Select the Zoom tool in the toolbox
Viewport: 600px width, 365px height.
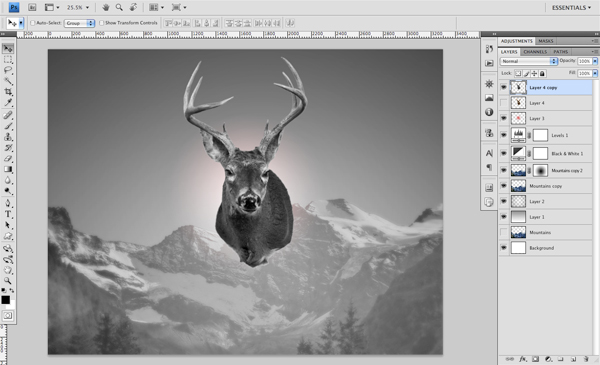[8, 280]
